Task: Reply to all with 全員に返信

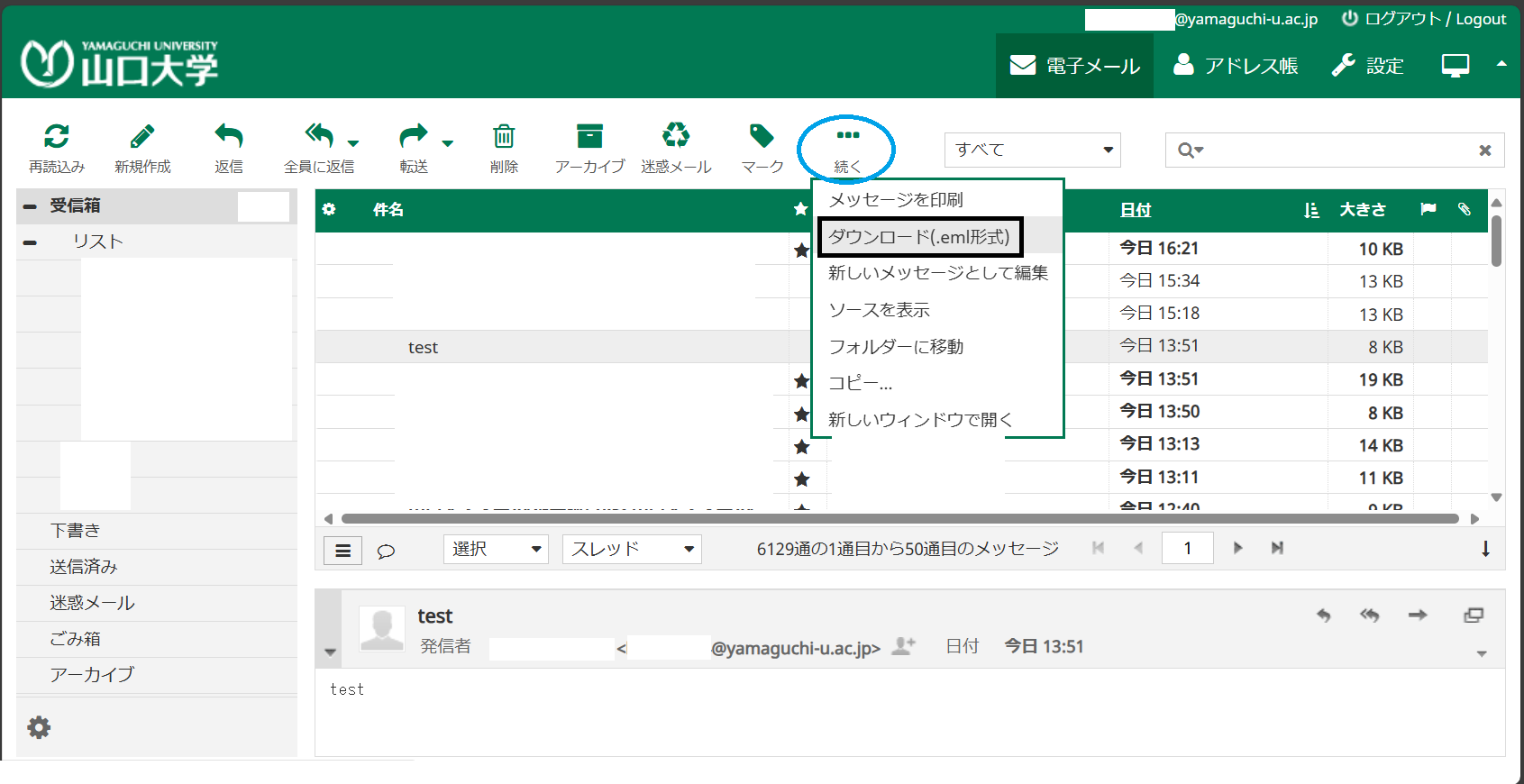Action: [x=318, y=148]
